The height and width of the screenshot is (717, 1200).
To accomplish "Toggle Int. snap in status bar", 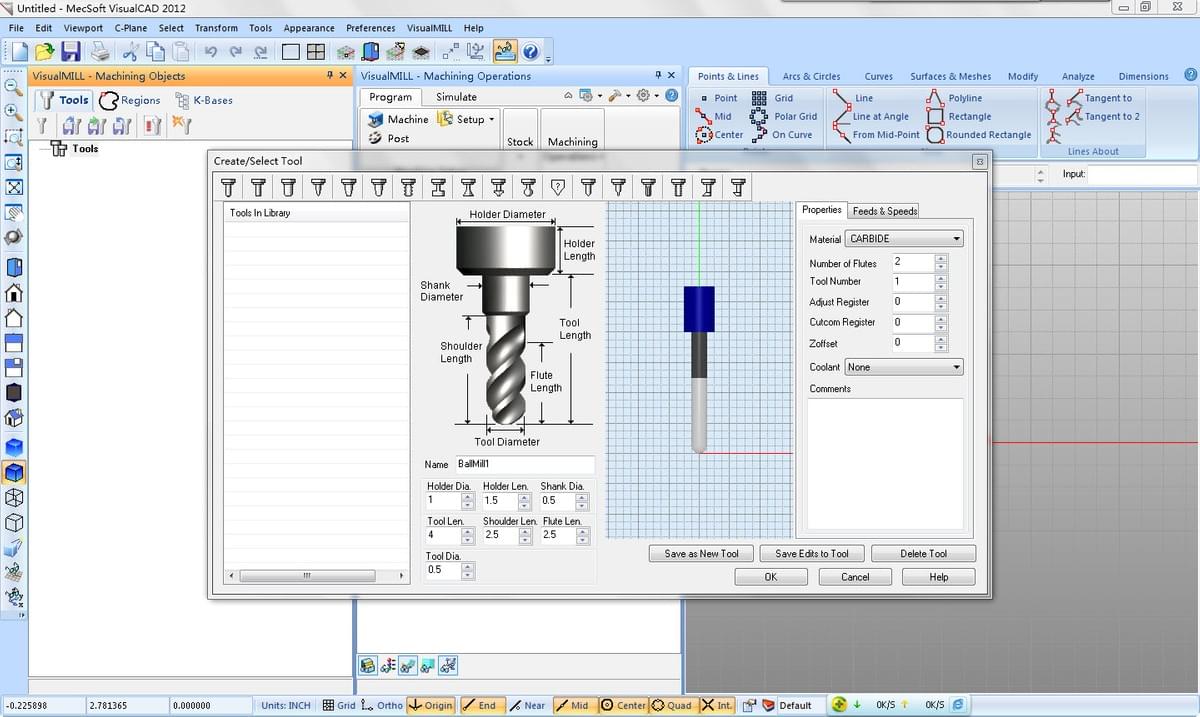I will pyautogui.click(x=716, y=705).
